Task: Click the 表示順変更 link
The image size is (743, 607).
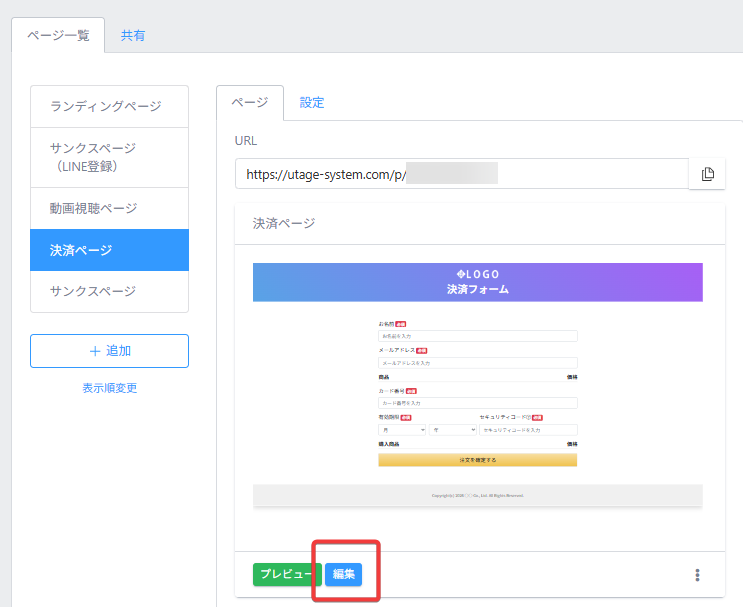Action: 109,388
